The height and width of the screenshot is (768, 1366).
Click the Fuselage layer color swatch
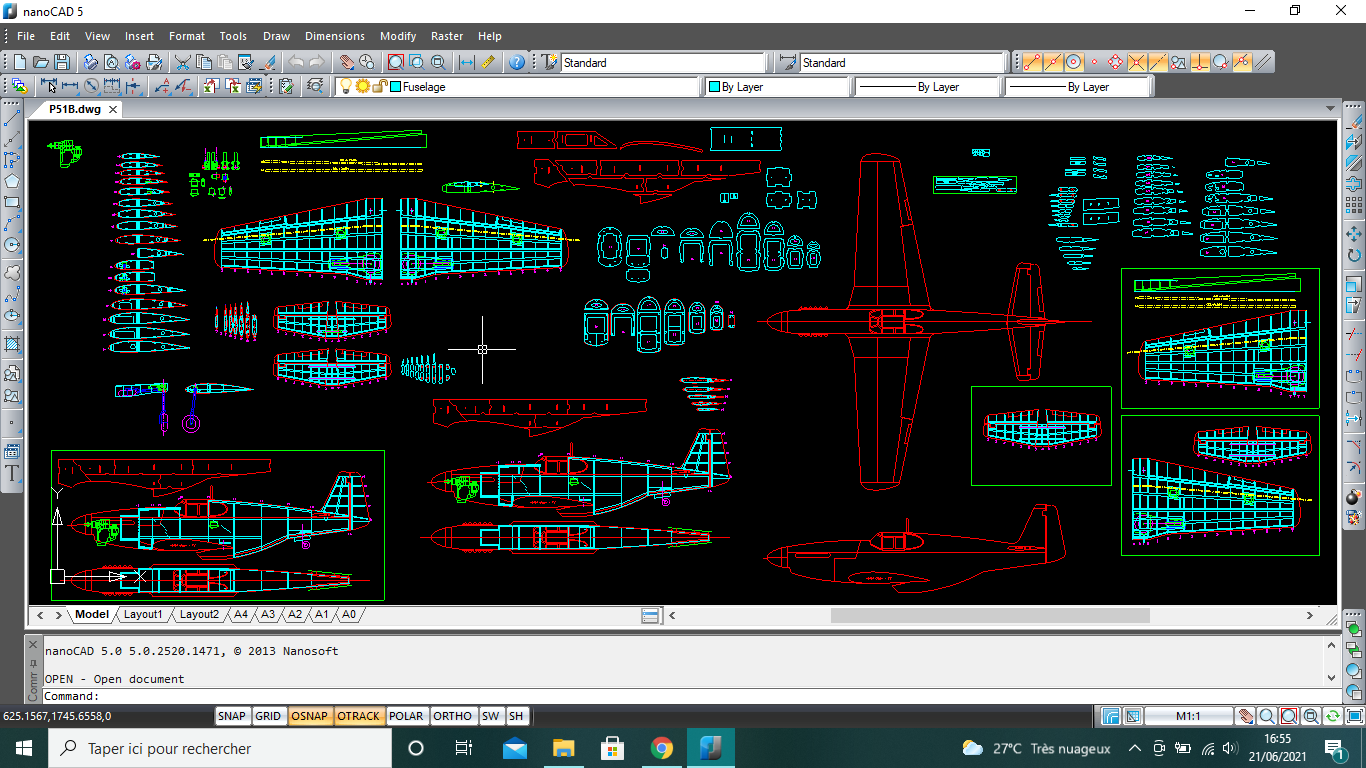[x=396, y=87]
